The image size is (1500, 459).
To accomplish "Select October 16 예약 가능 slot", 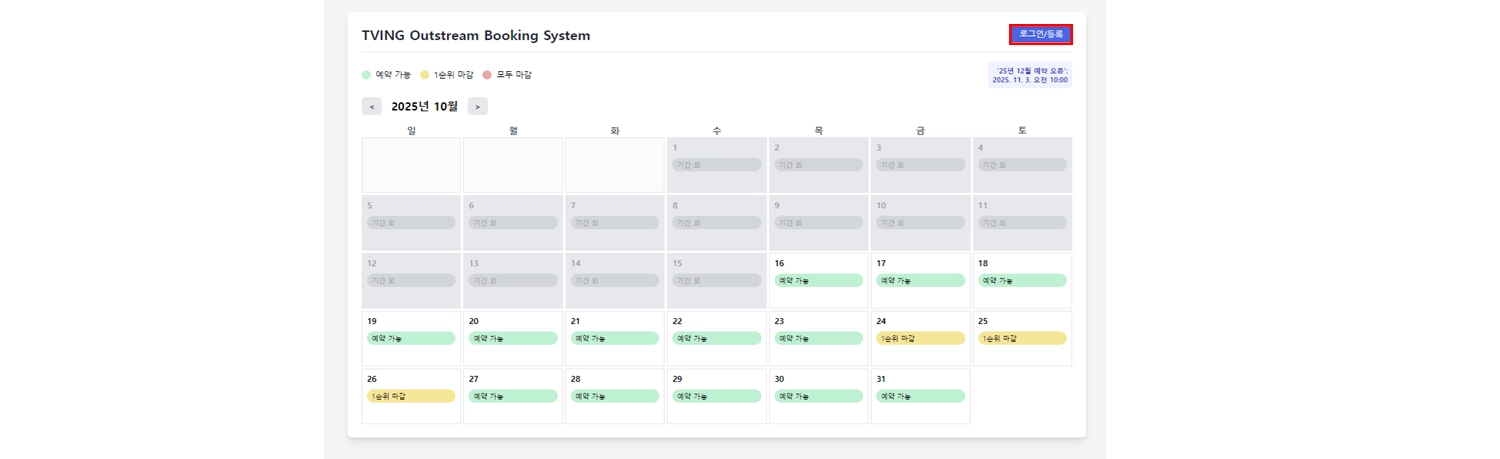I will (x=818, y=281).
